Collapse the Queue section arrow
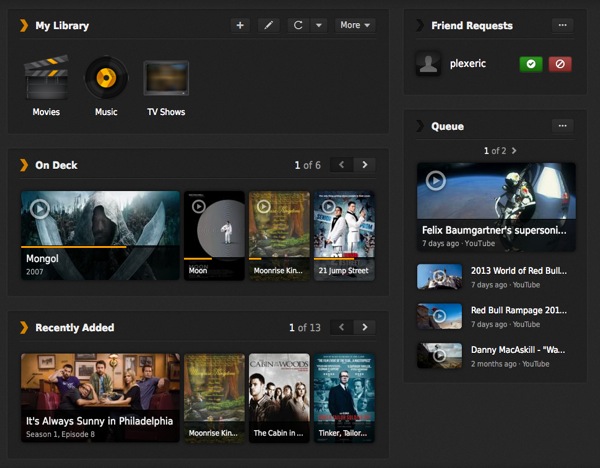This screenshot has height=468, width=600. [420, 126]
